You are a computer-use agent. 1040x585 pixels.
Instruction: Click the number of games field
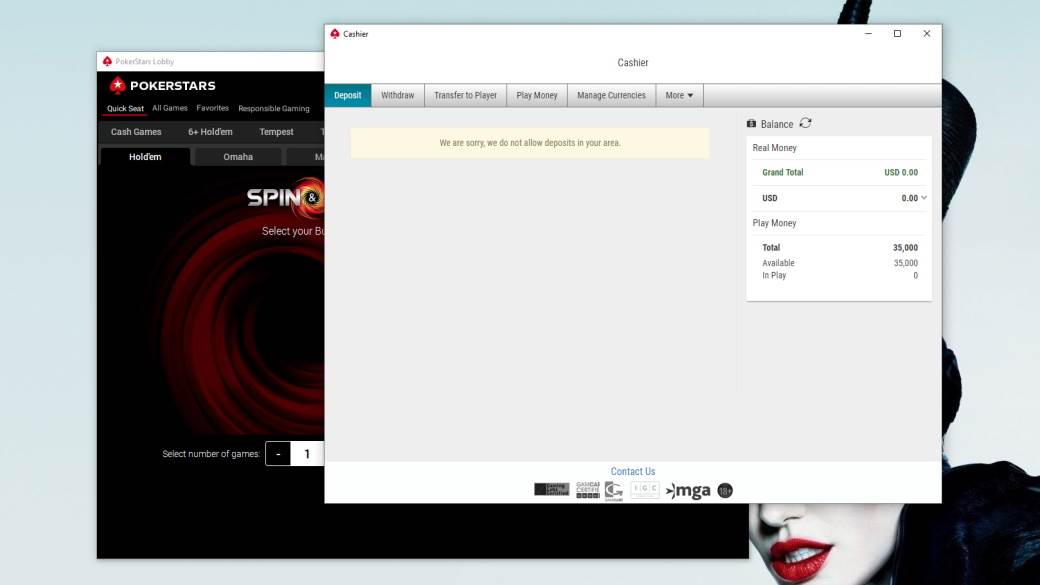[x=307, y=454]
